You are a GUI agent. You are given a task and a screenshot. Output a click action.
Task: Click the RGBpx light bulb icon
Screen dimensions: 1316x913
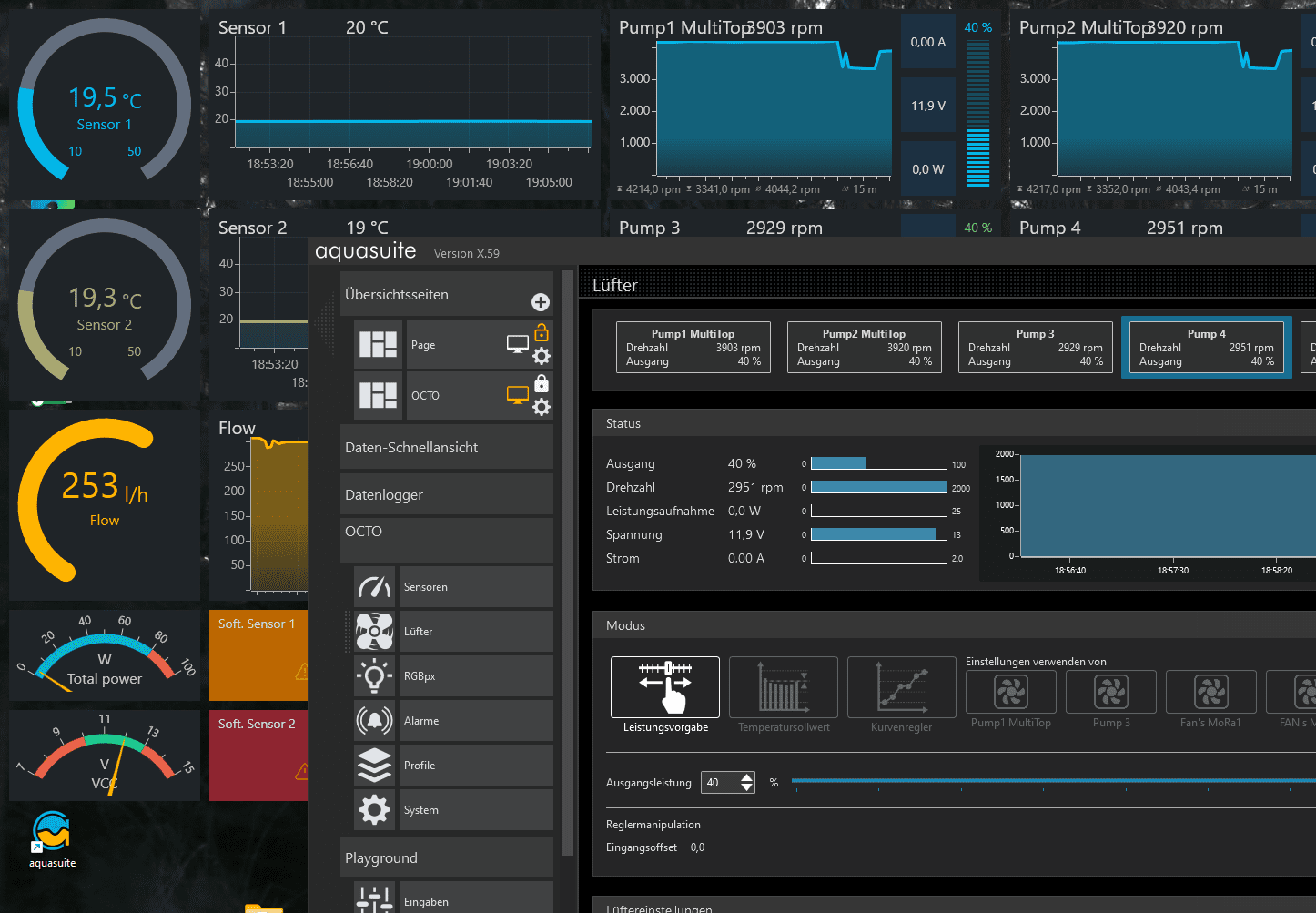point(374,676)
